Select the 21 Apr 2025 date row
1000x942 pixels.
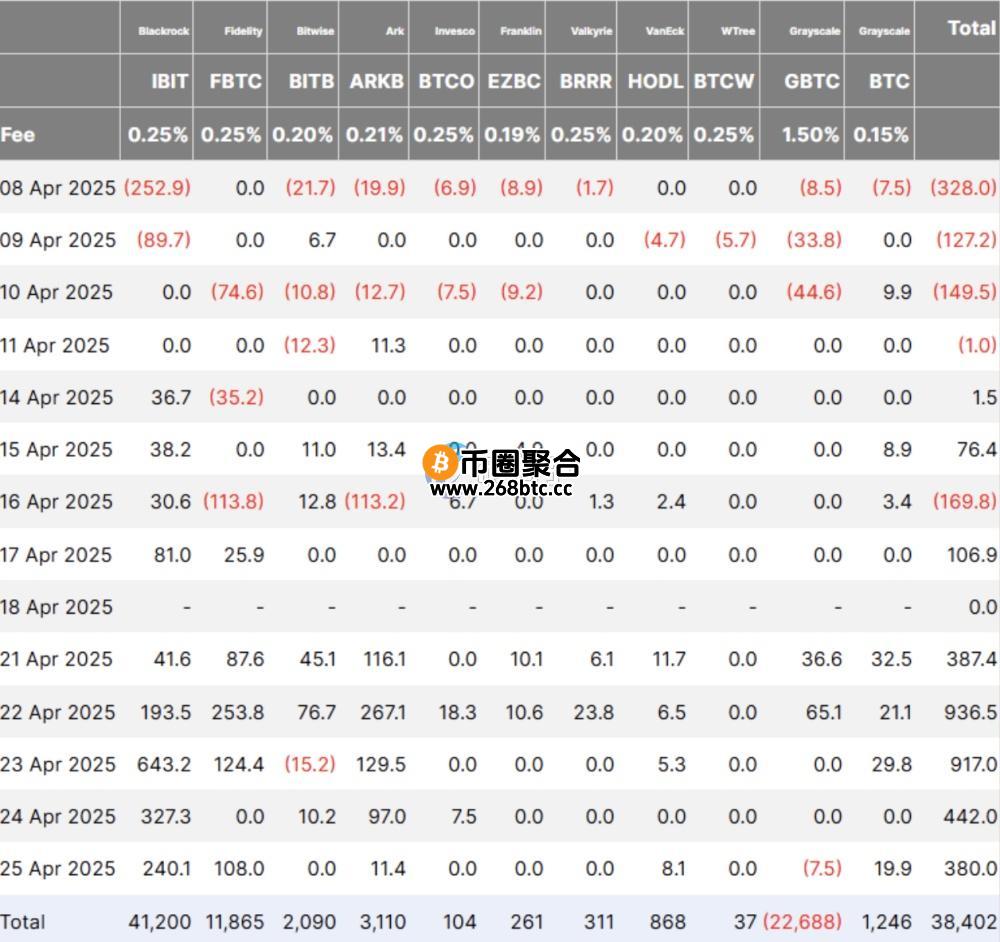point(56,659)
